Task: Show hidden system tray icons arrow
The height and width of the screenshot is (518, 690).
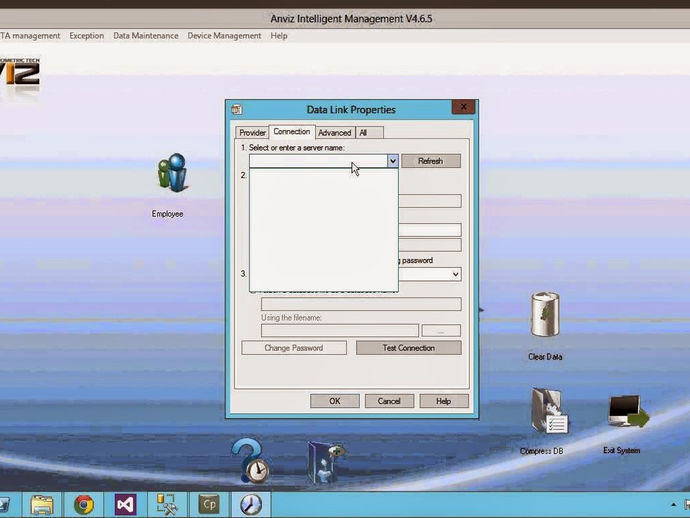Action: pos(673,505)
